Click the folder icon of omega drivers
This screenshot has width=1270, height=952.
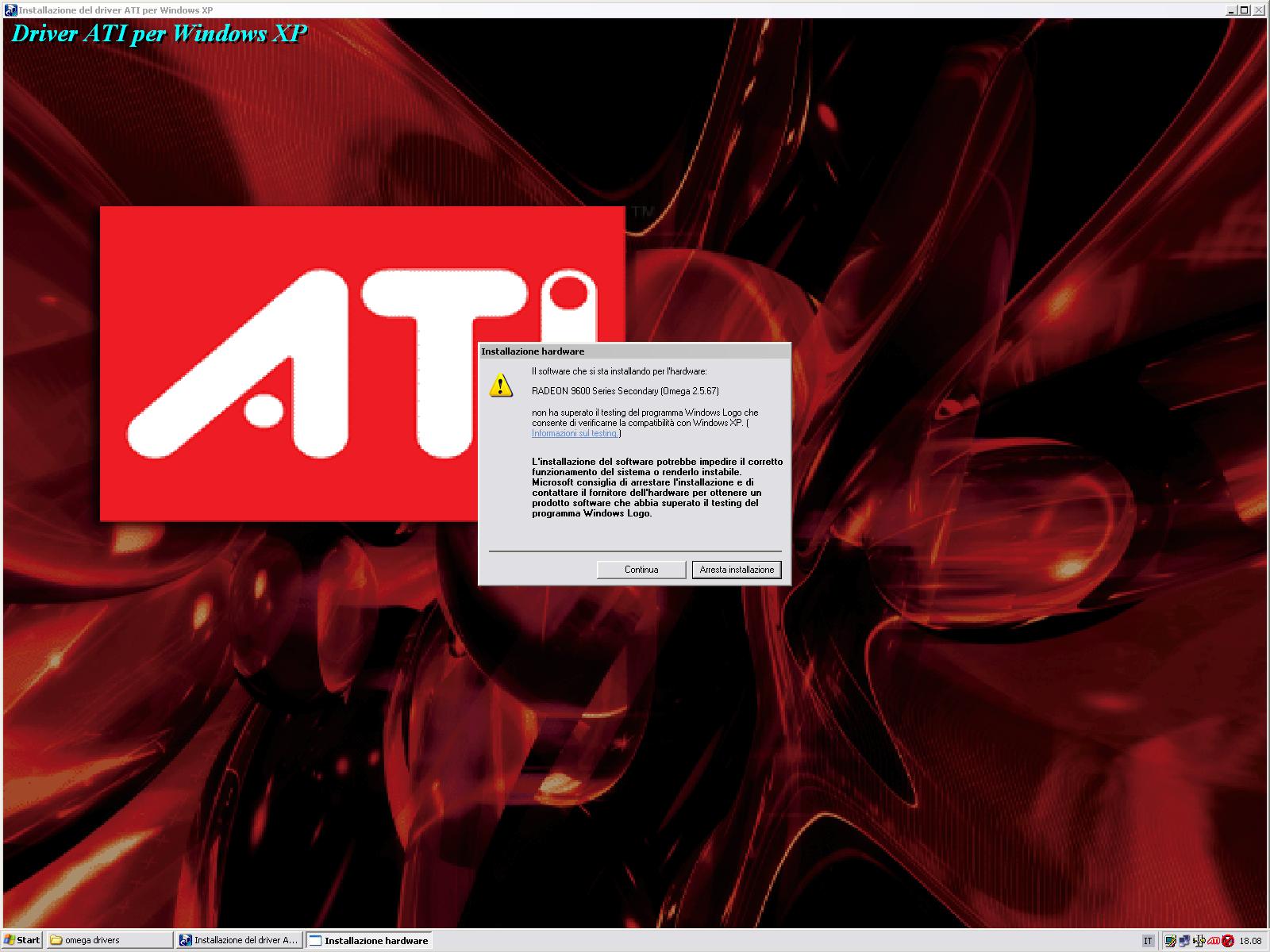56,940
